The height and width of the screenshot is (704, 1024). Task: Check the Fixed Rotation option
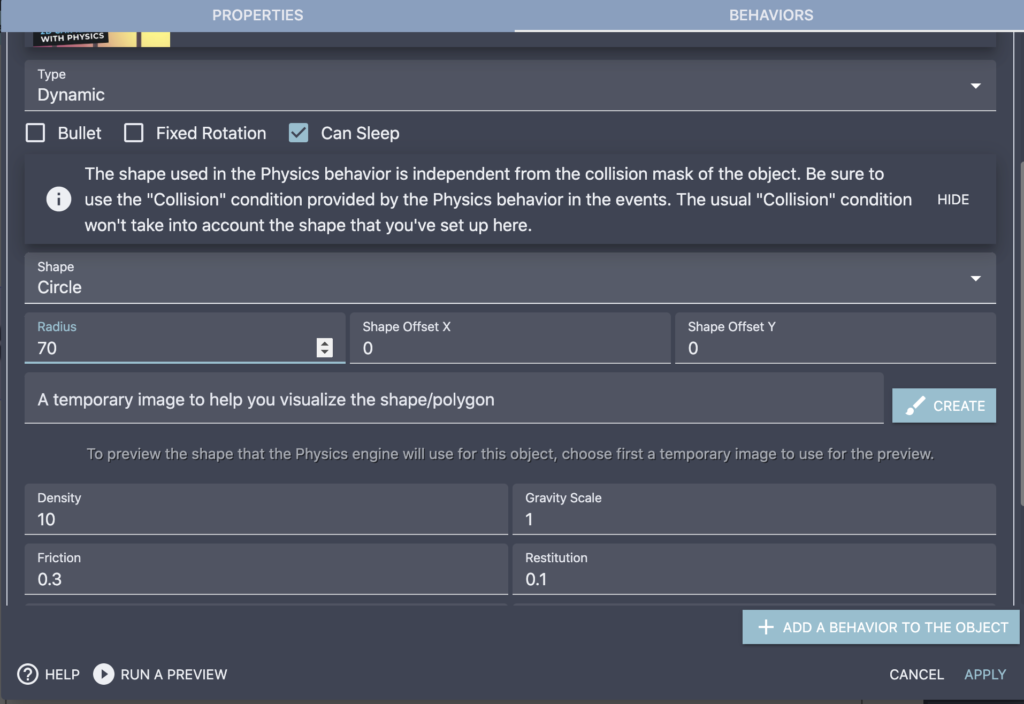[x=134, y=133]
